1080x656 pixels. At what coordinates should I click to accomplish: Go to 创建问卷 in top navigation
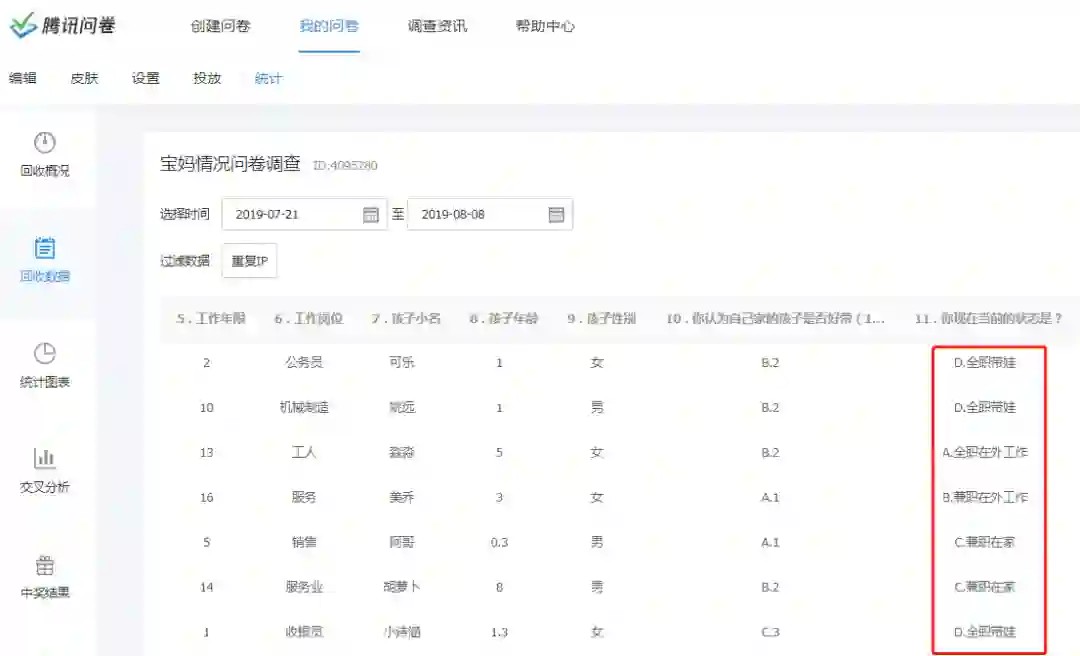point(220,26)
